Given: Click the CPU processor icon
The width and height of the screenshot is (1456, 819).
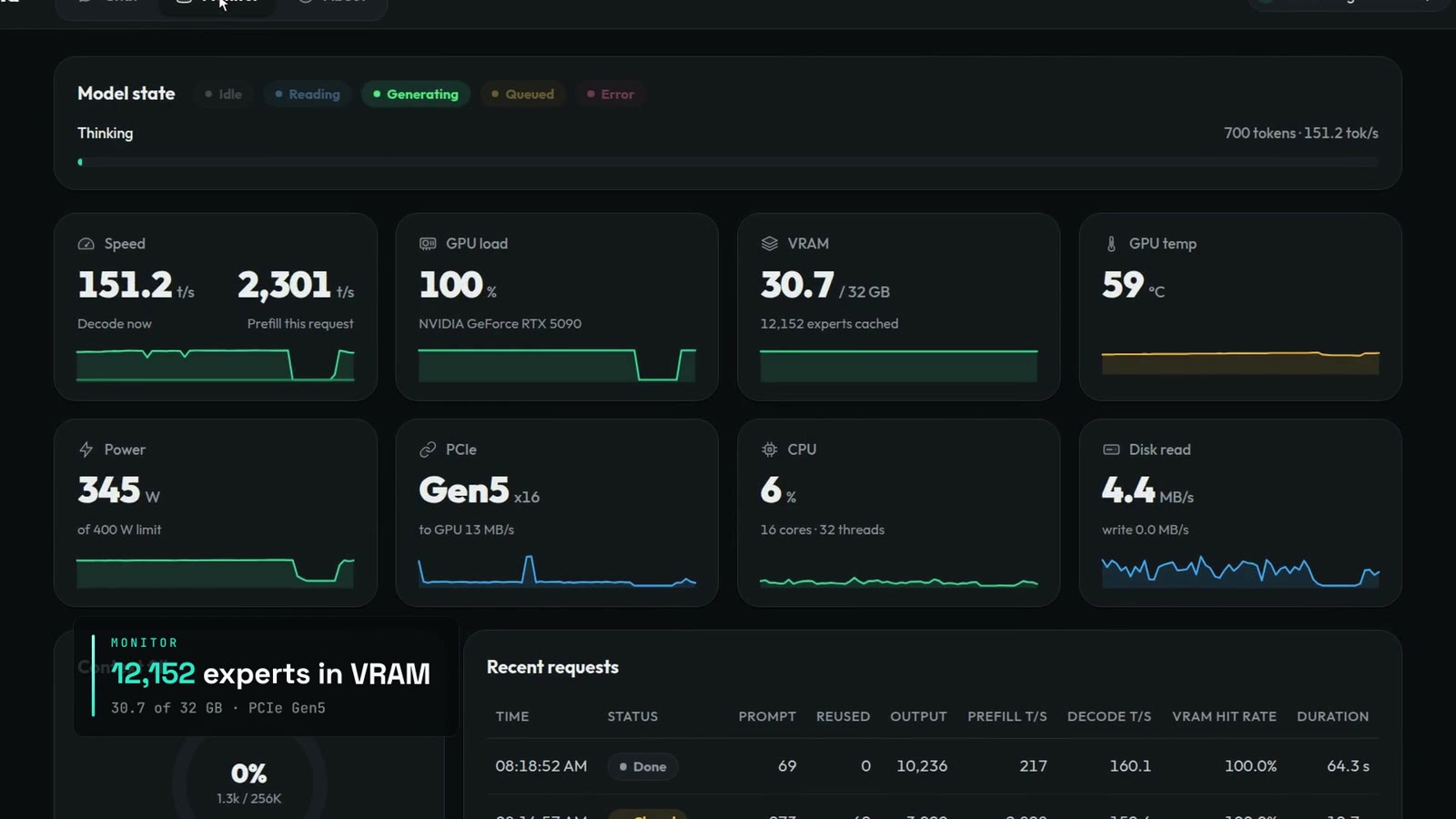Looking at the screenshot, I should pos(770,450).
